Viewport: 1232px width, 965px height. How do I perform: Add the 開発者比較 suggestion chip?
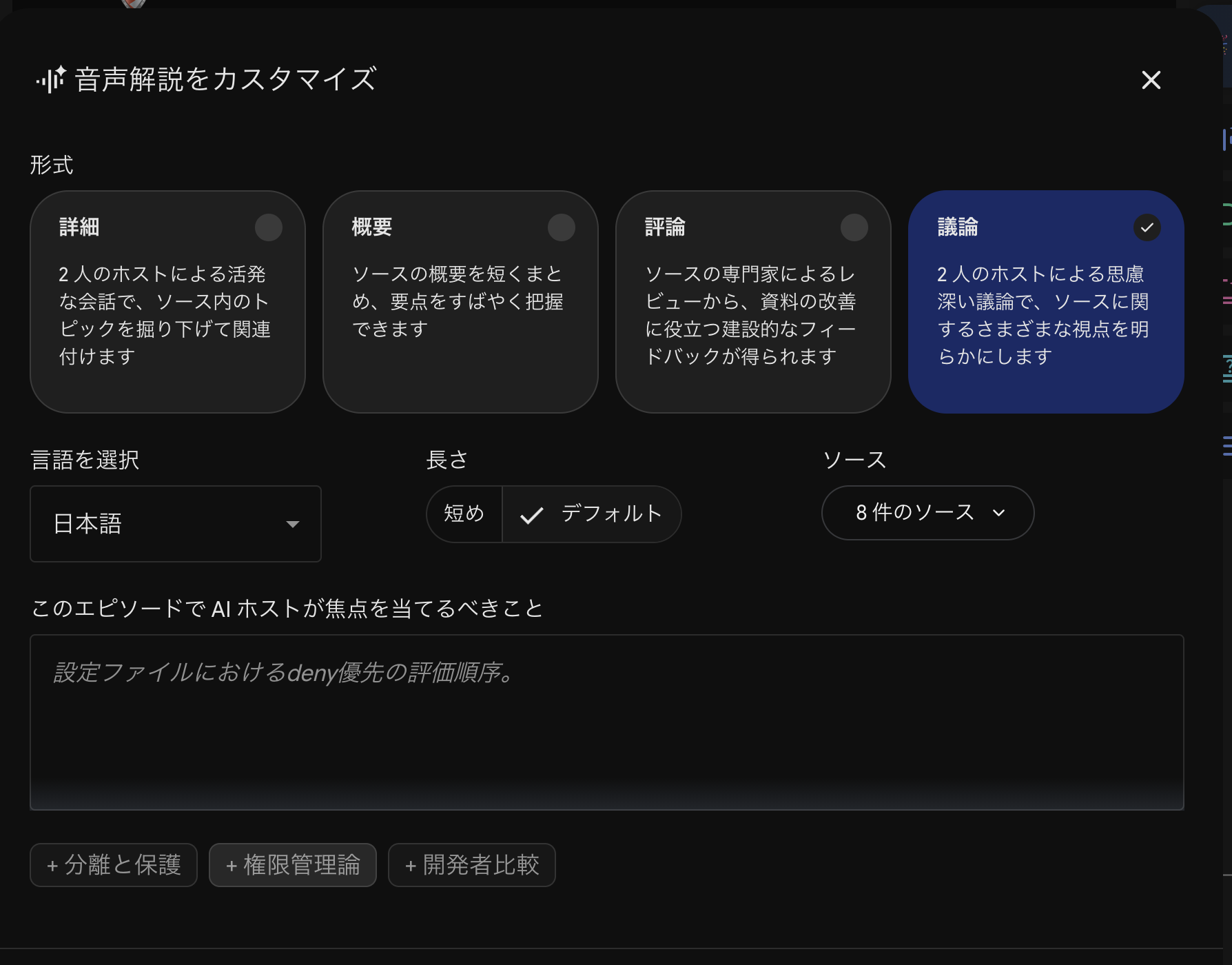(x=472, y=865)
